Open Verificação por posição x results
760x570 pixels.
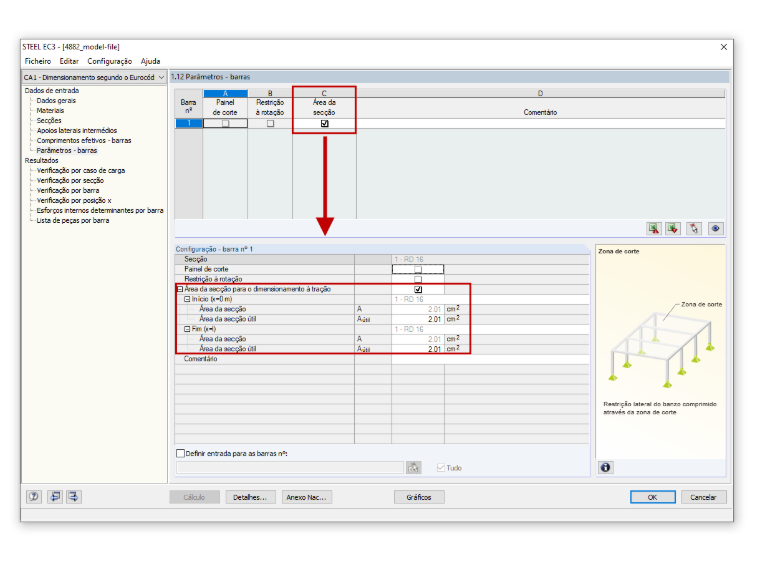tap(74, 201)
